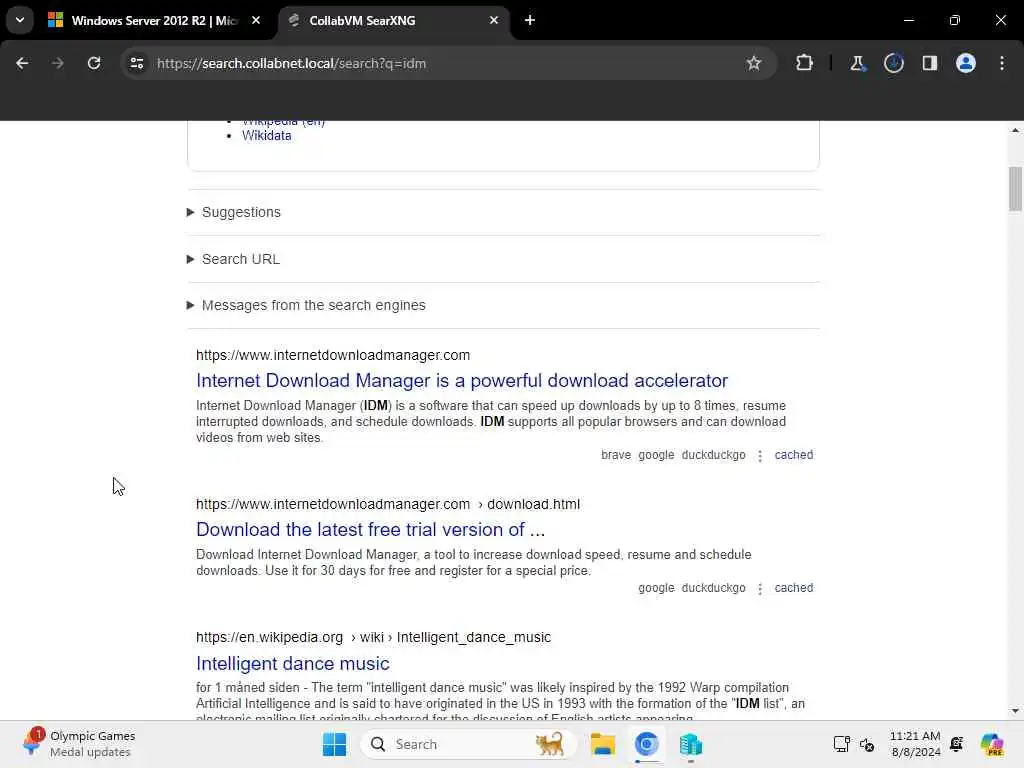1024x768 pixels.
Task: Open Internet Download Manager powerful accelerator result
Action: (462, 381)
